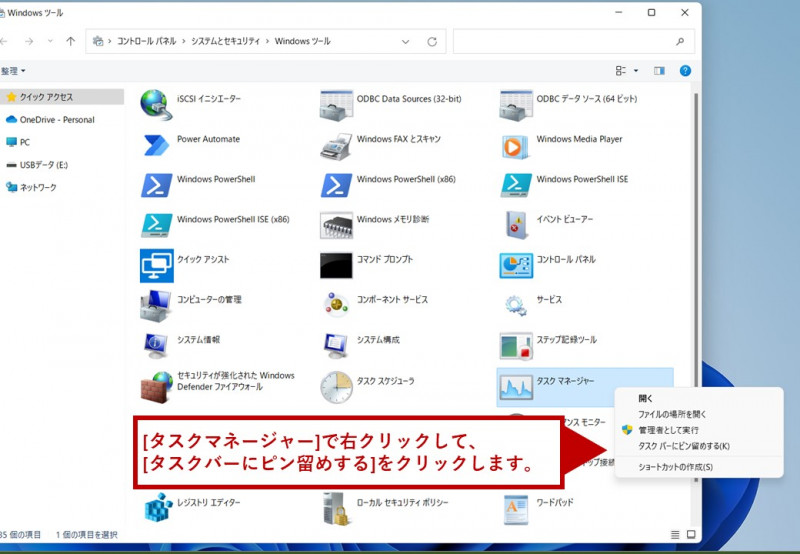Image resolution: width=800 pixels, height=554 pixels.
Task: Select the ステップ記録ツール icon
Action: click(516, 346)
